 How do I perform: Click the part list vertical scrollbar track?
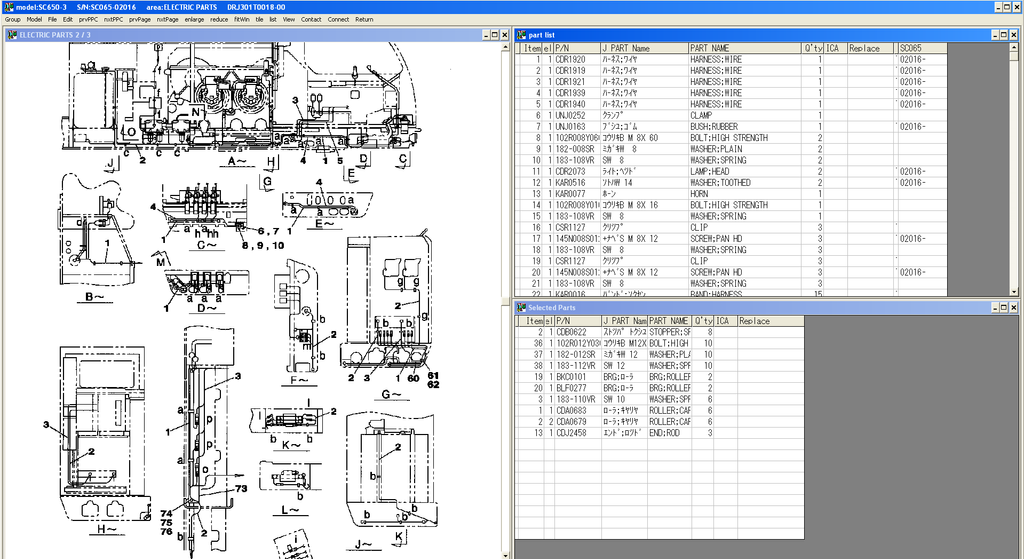(1014, 170)
